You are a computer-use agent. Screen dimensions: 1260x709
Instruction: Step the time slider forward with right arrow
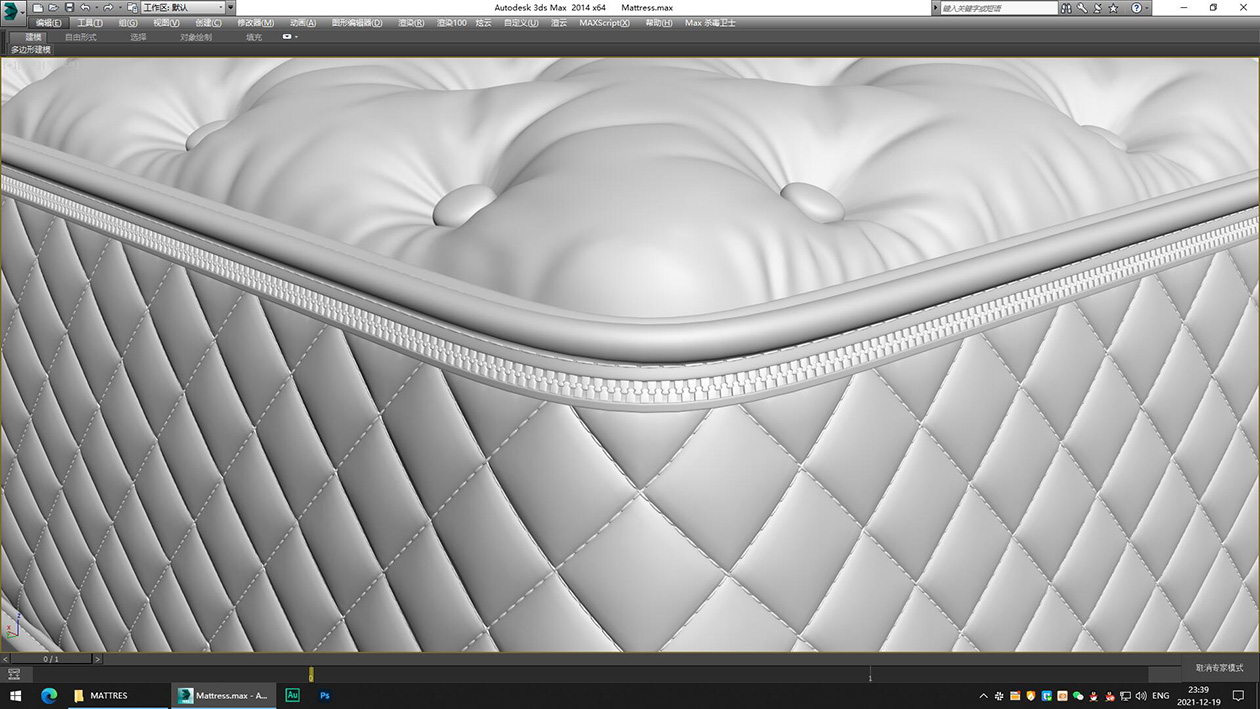pos(97,659)
